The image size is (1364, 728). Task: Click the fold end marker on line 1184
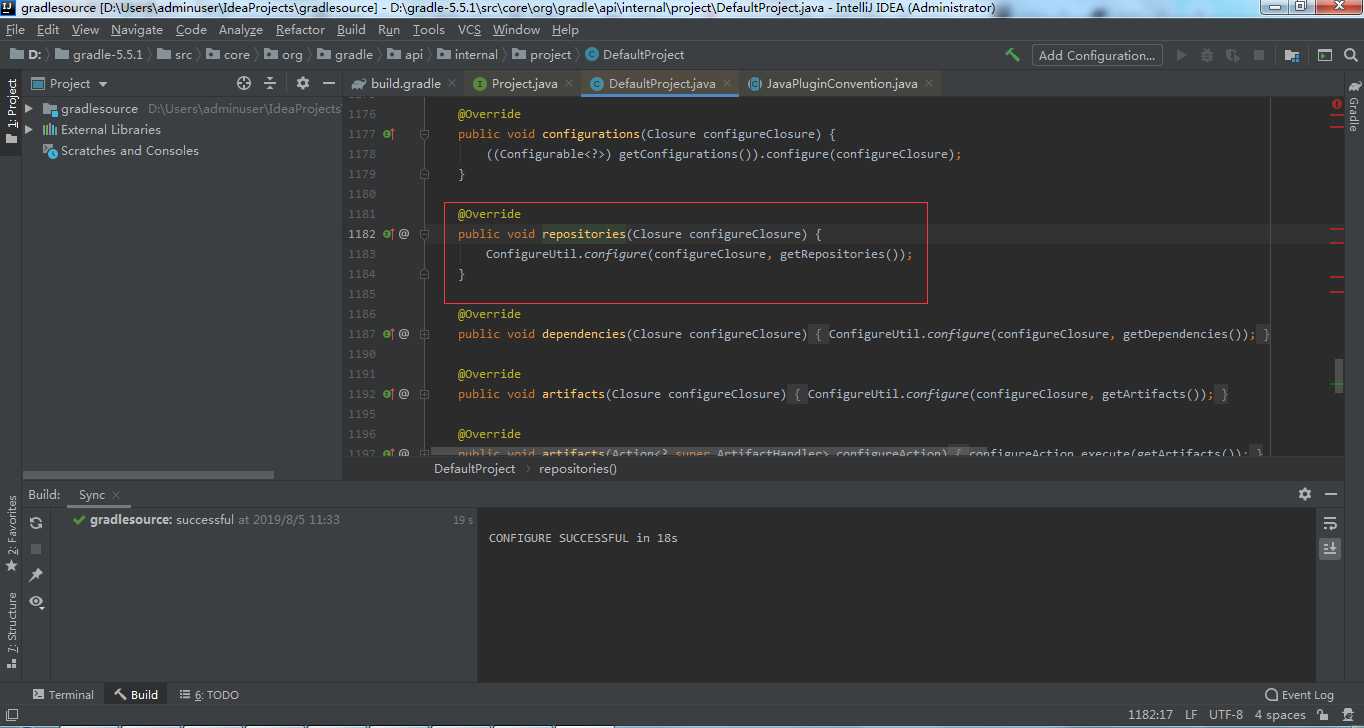click(x=425, y=274)
